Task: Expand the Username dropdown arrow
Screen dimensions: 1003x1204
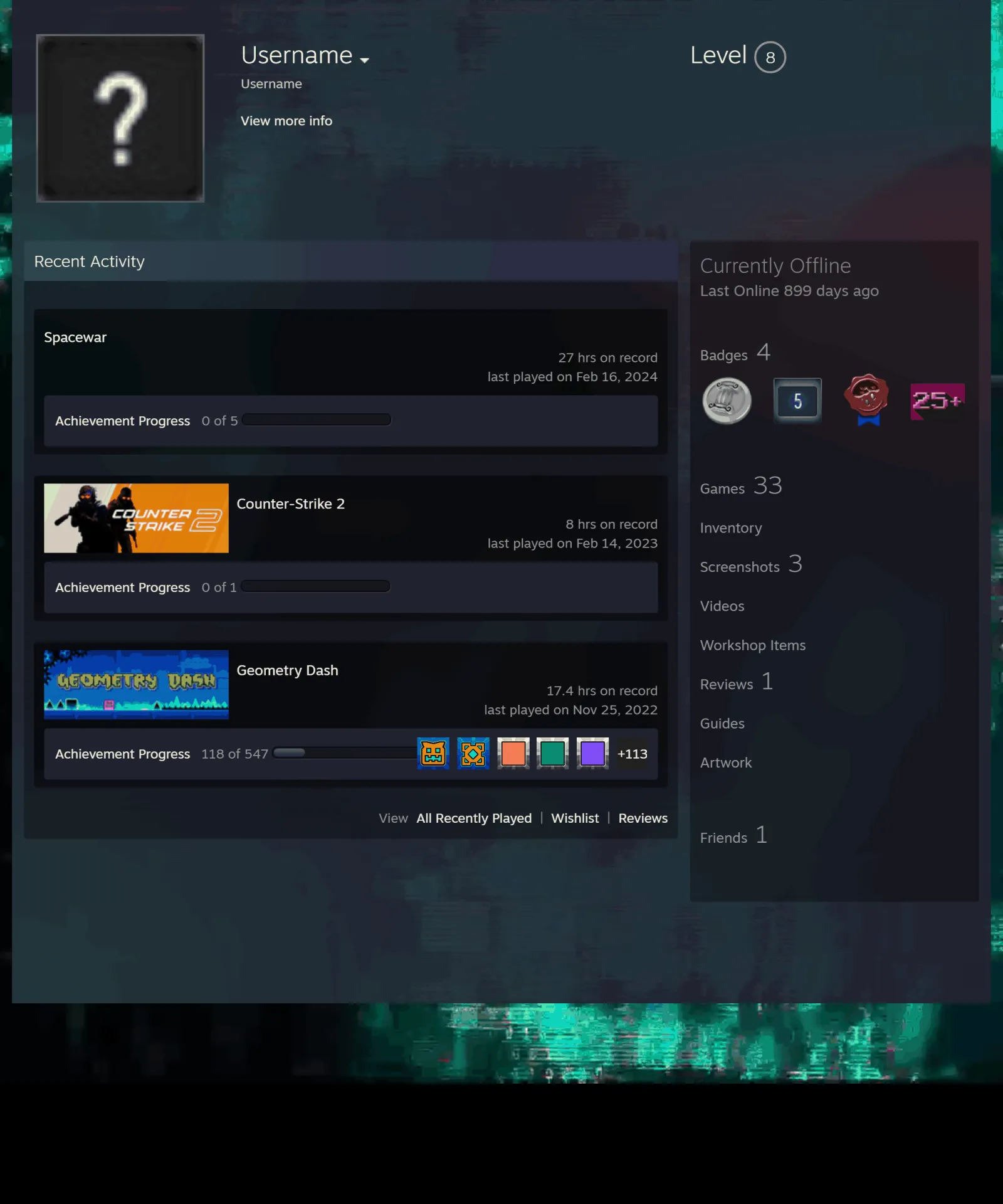Action: 364,60
